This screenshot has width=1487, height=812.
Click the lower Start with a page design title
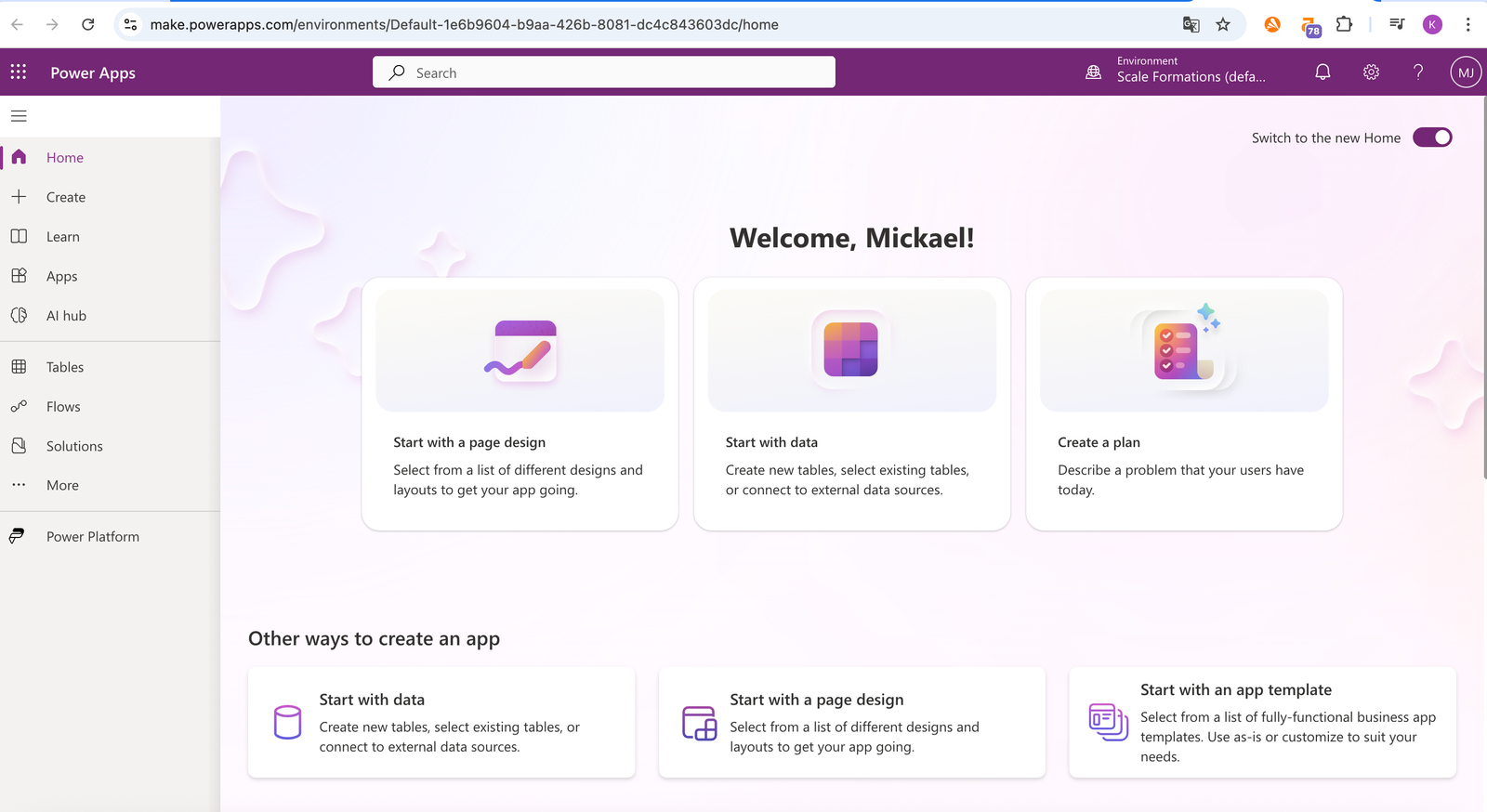pos(817,700)
